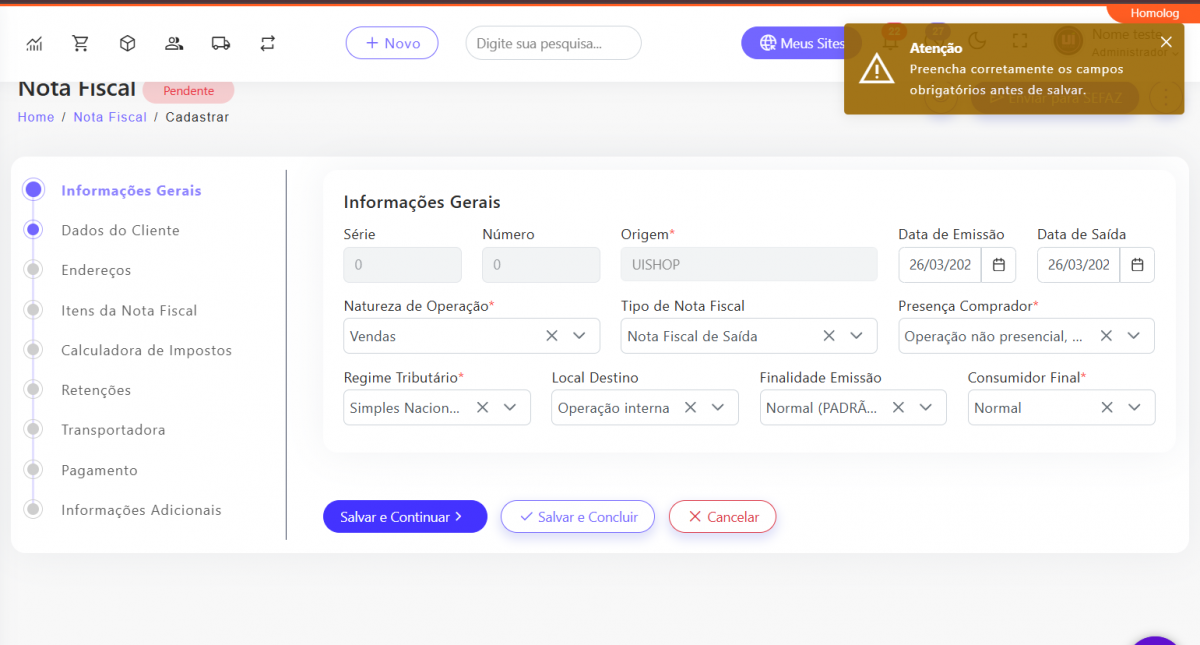This screenshot has width=1200, height=645.
Task: Open the products box icon in top navigation
Action: click(127, 43)
